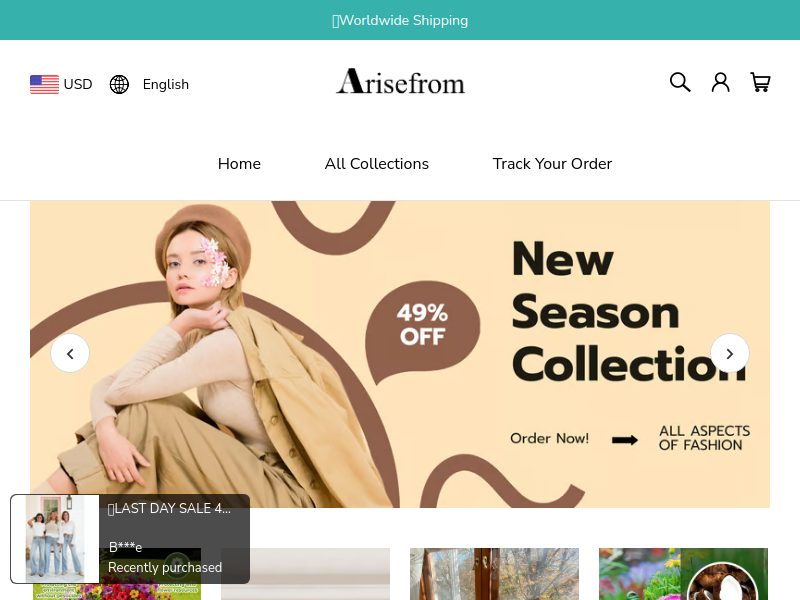Open the search magnifier icon
Screen dimensions: 800x600
tap(680, 82)
